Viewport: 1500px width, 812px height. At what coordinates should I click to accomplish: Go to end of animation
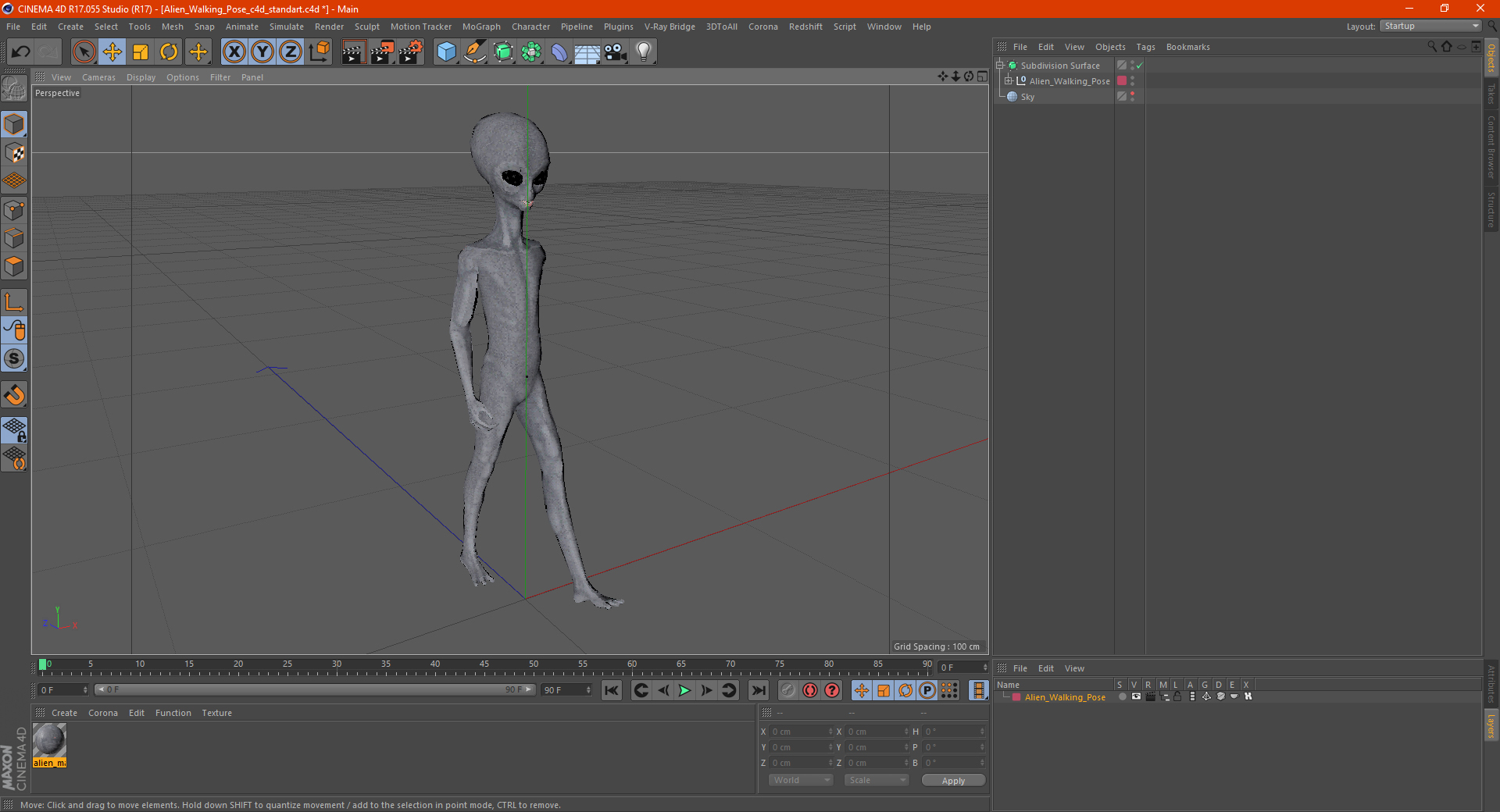[758, 690]
